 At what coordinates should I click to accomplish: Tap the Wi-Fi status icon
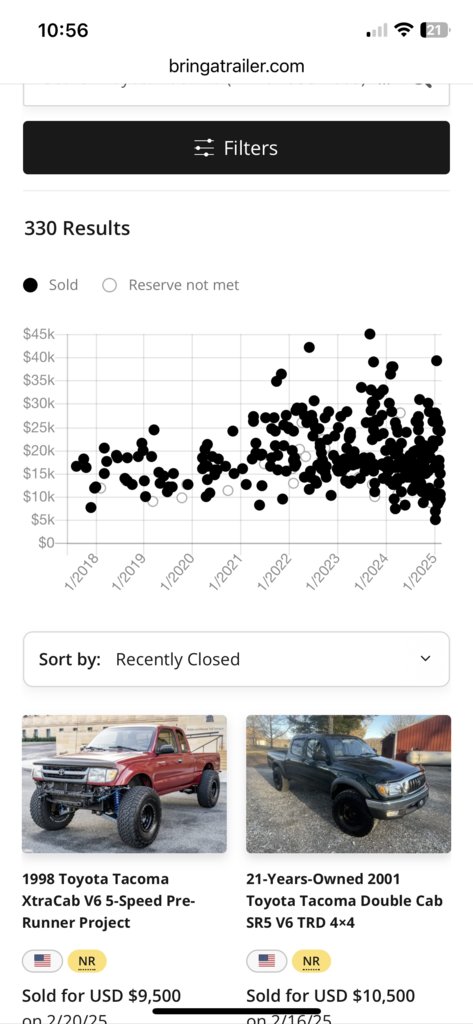point(404,30)
